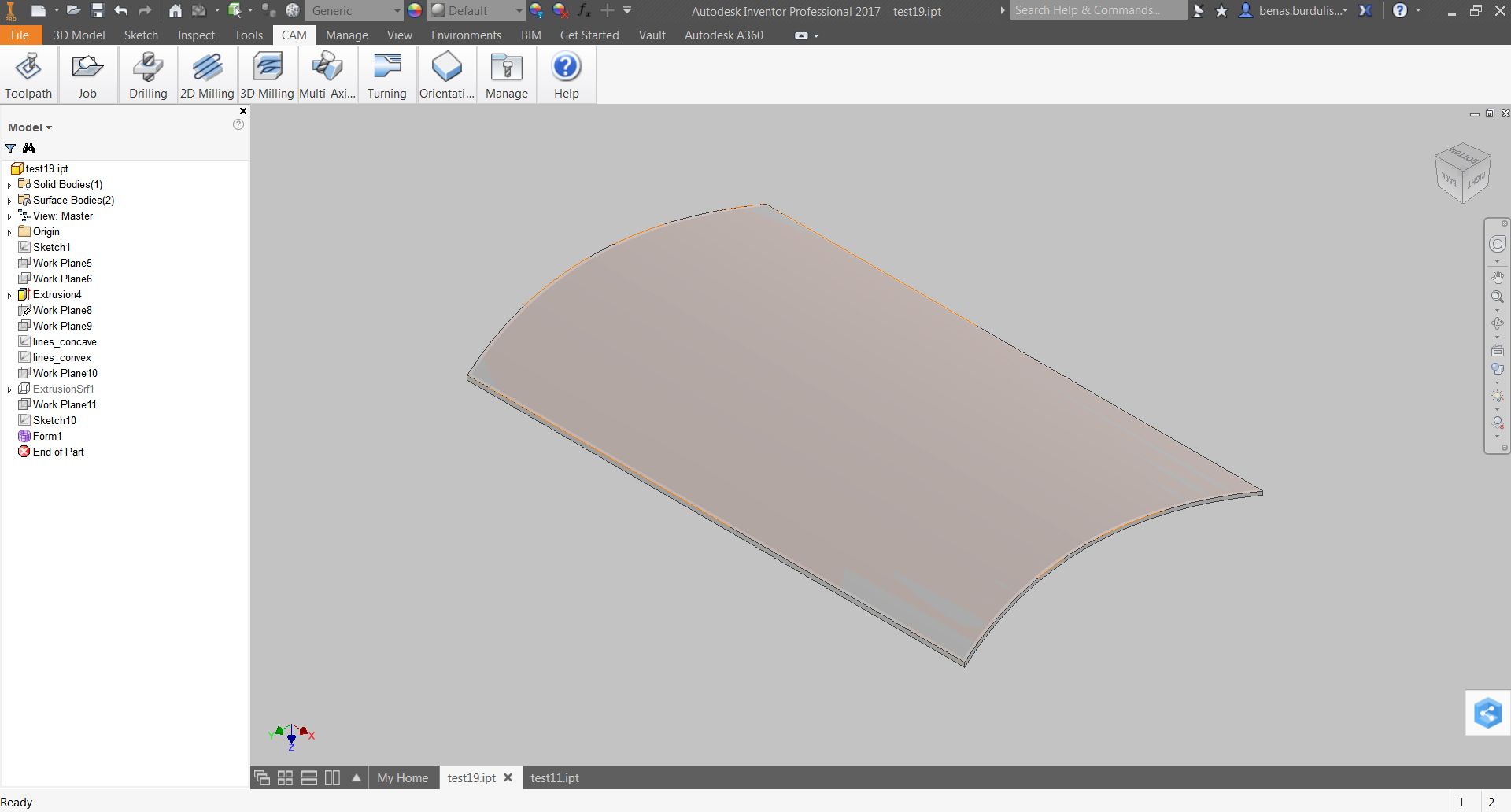Click the Undo arrow in Quick Access toolbar
Viewport: 1511px width, 812px height.
click(120, 10)
